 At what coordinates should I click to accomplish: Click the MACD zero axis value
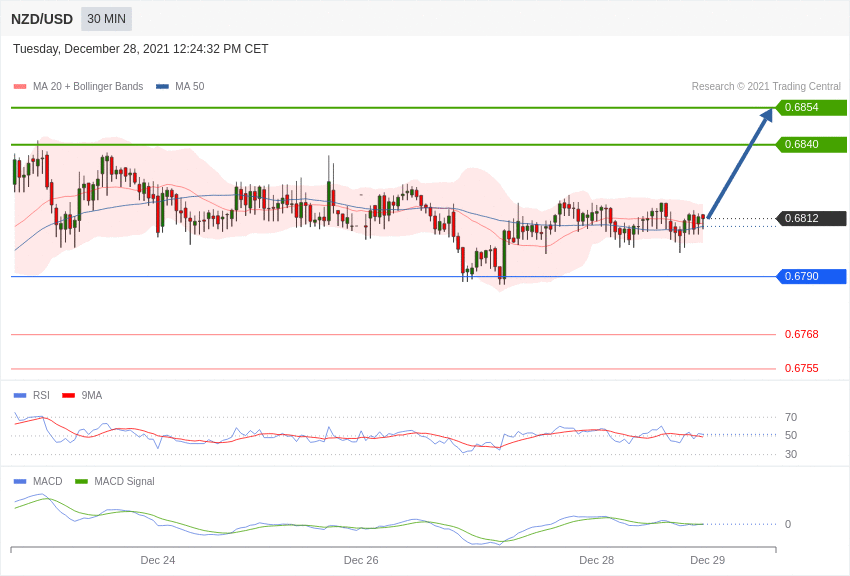point(788,524)
